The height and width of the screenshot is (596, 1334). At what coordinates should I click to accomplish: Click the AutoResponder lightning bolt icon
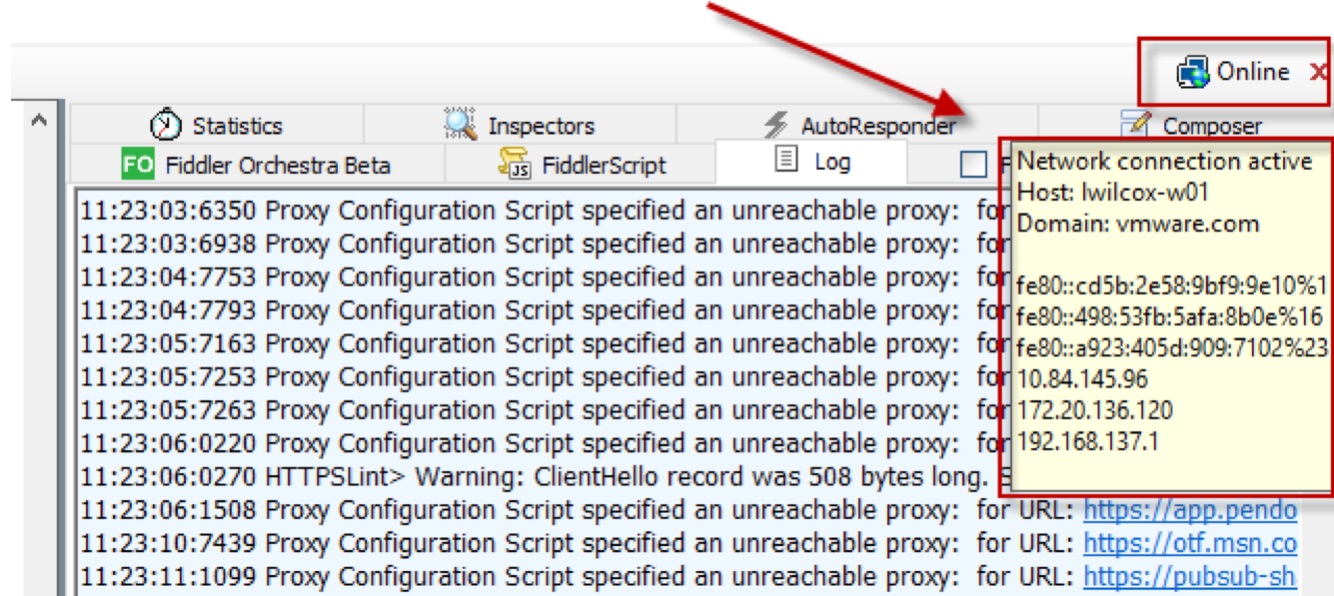point(776,126)
